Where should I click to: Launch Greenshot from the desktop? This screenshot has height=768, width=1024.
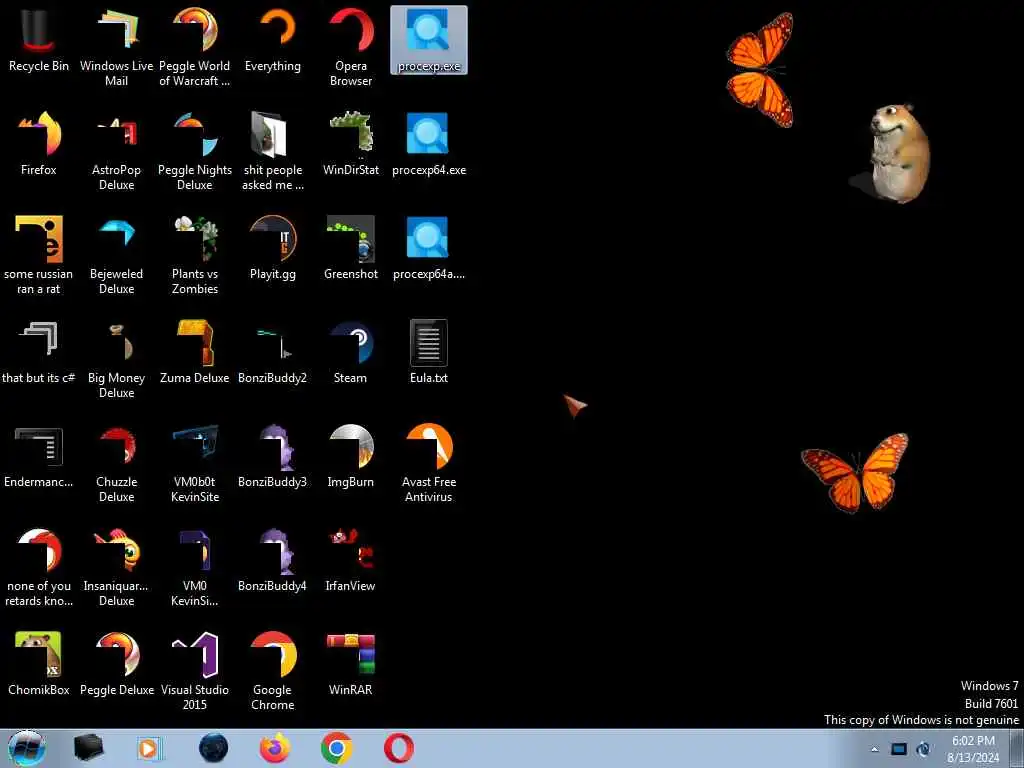[351, 248]
